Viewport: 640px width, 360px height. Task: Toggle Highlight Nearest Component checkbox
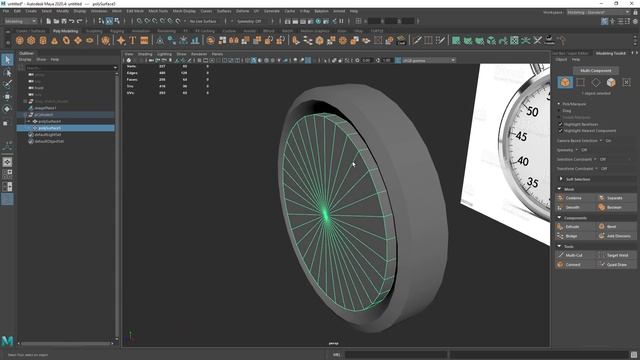[x=560, y=131]
